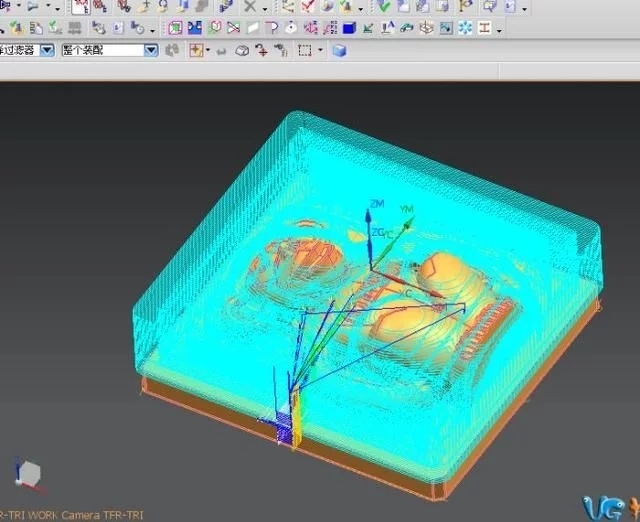Click the snowflake icon in second toolbar
This screenshot has width=640, height=522.
[465, 28]
